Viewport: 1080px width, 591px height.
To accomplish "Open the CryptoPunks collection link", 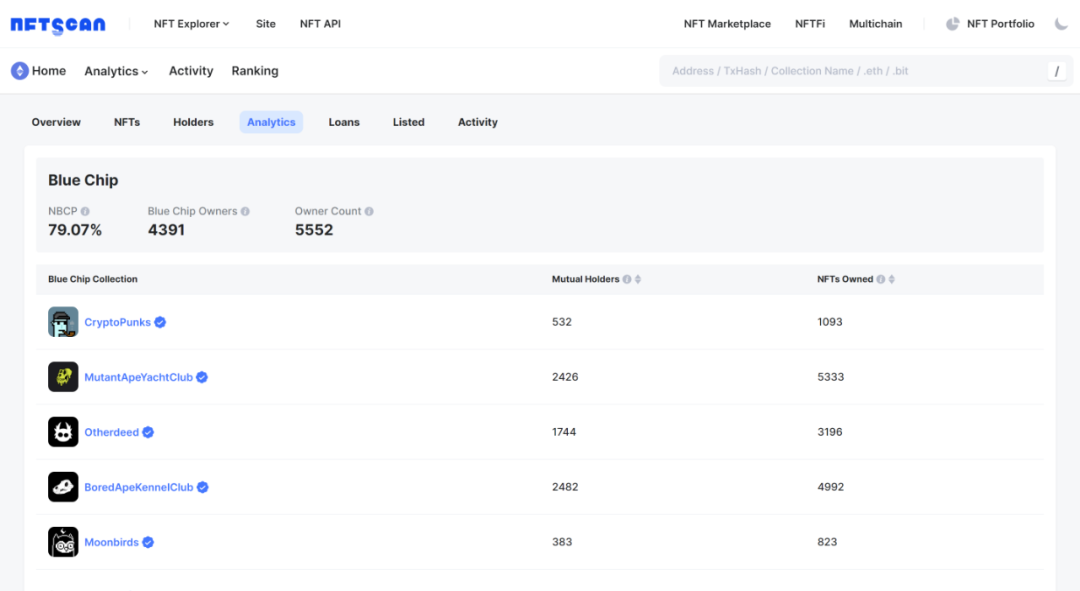I will click(117, 322).
